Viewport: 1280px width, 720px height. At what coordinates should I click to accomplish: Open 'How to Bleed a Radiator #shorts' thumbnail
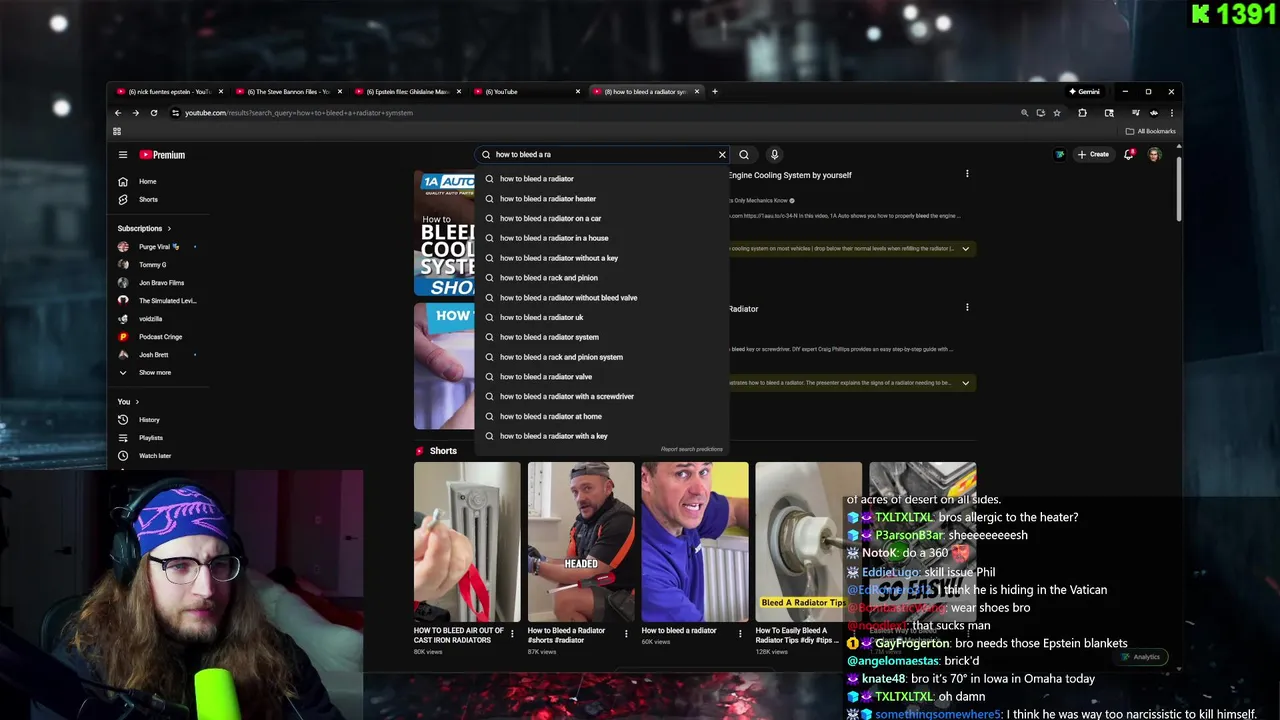[x=581, y=541]
